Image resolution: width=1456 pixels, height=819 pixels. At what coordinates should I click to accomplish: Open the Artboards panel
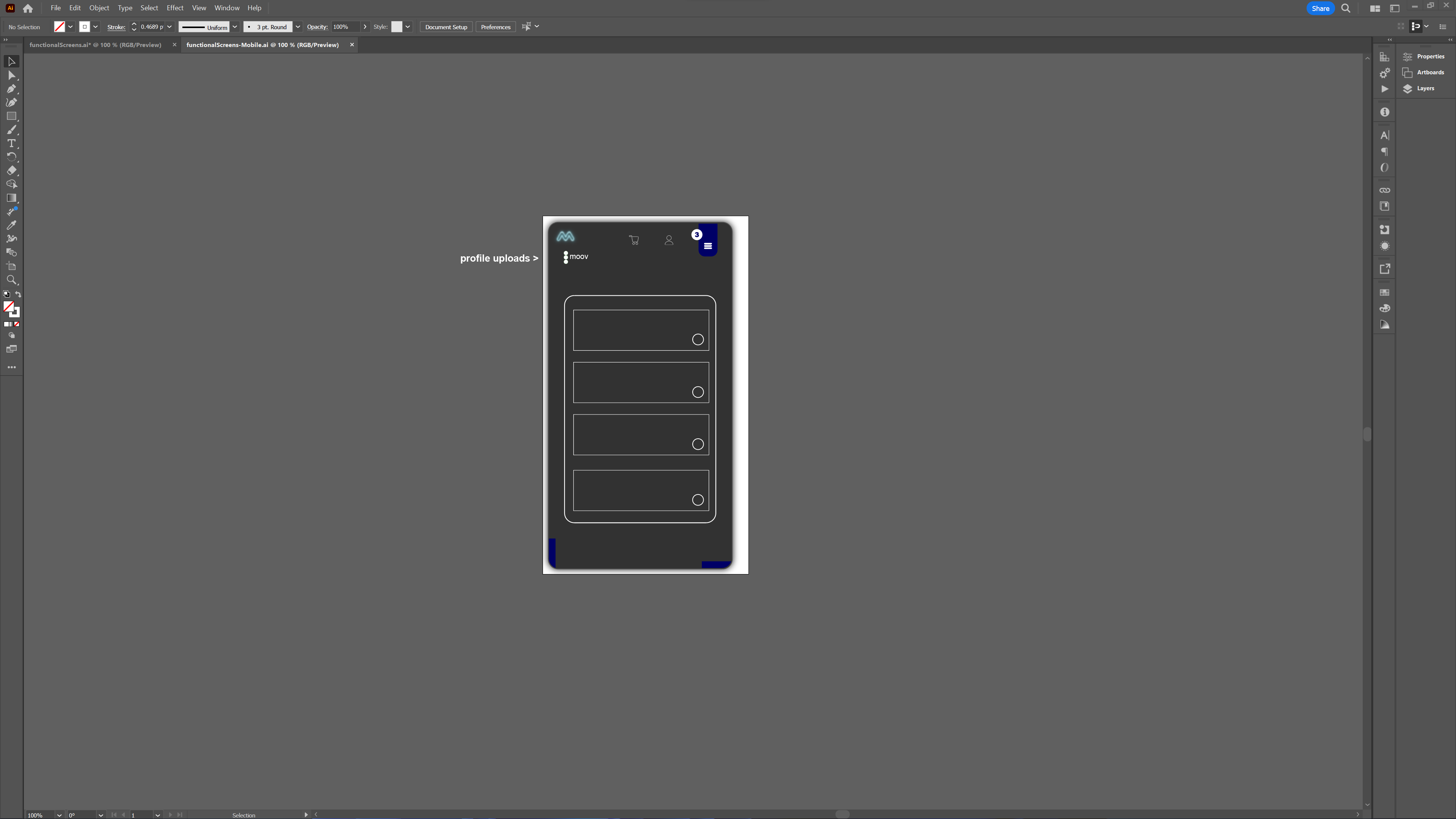(x=1423, y=72)
